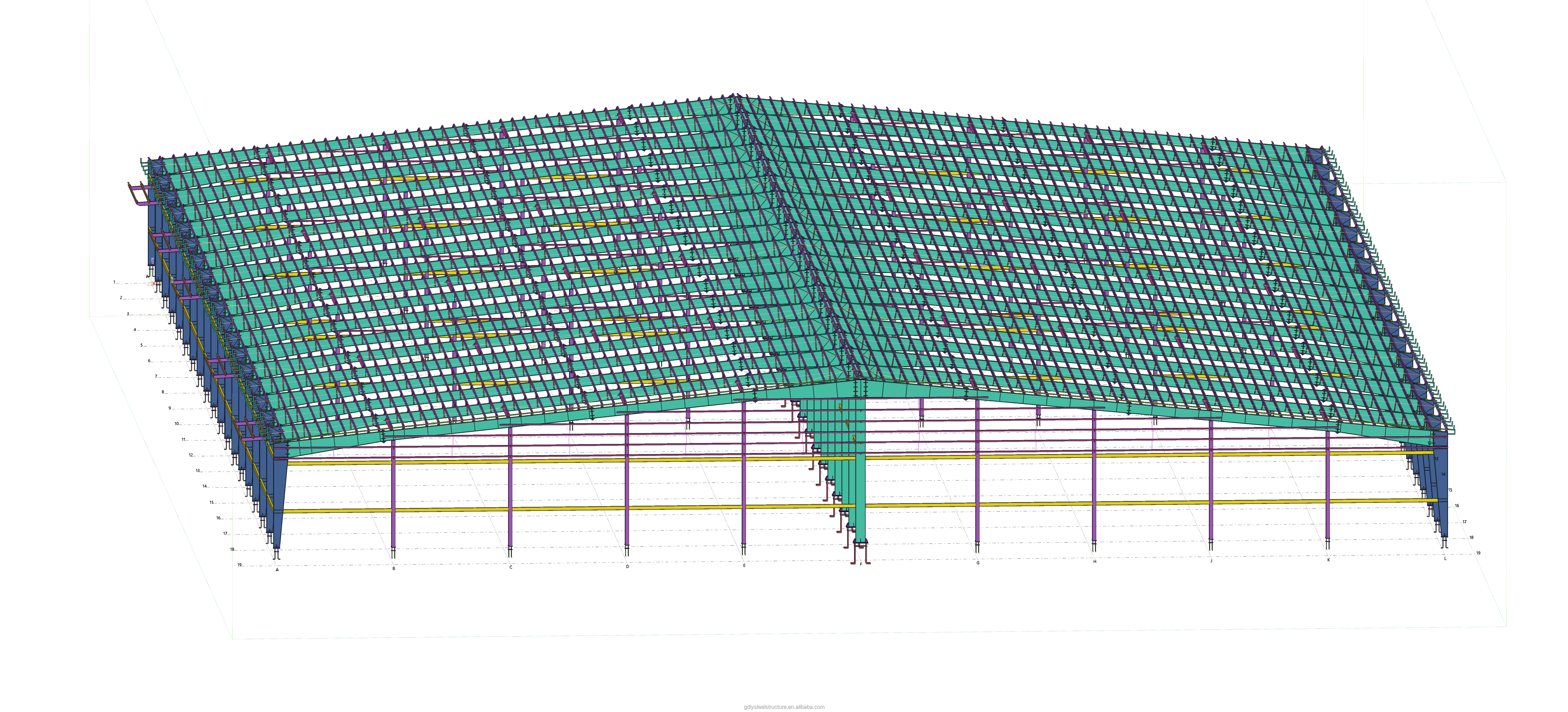Click the gdlysteelstructure.en.alibaba.com watermark link
This screenshot has height=712, width=1568.
(784, 707)
